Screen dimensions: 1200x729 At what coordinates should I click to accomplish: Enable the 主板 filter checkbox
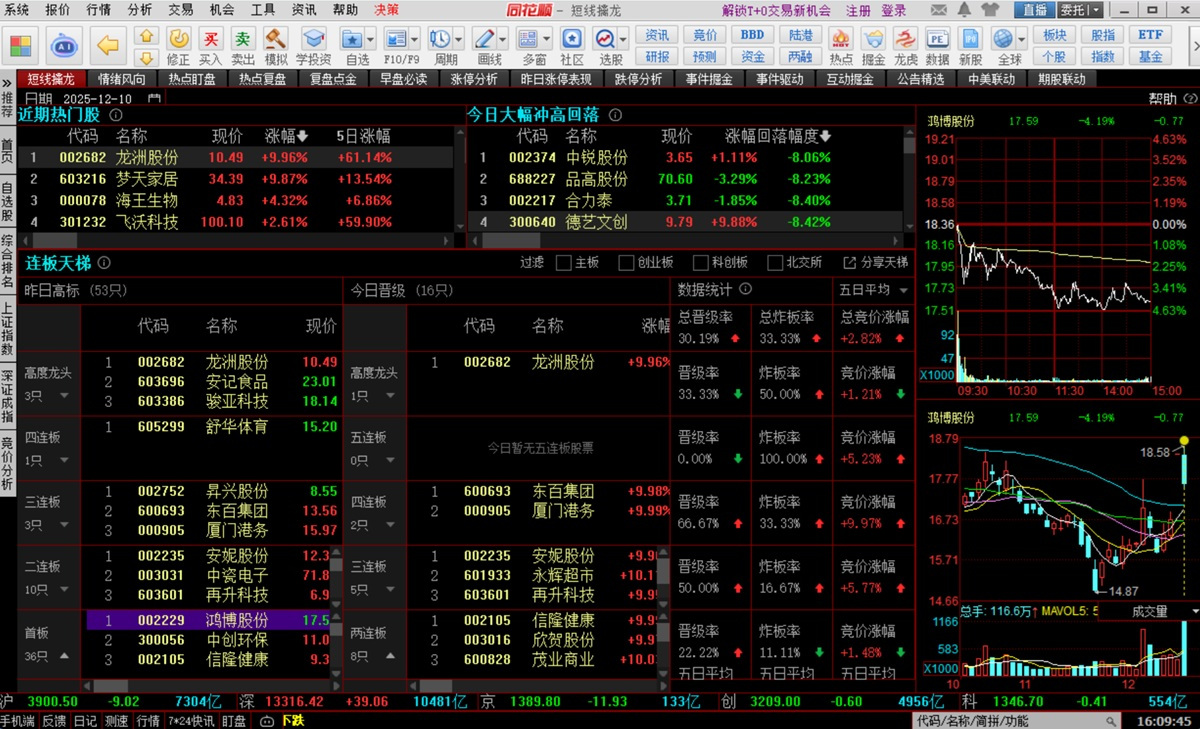click(563, 263)
